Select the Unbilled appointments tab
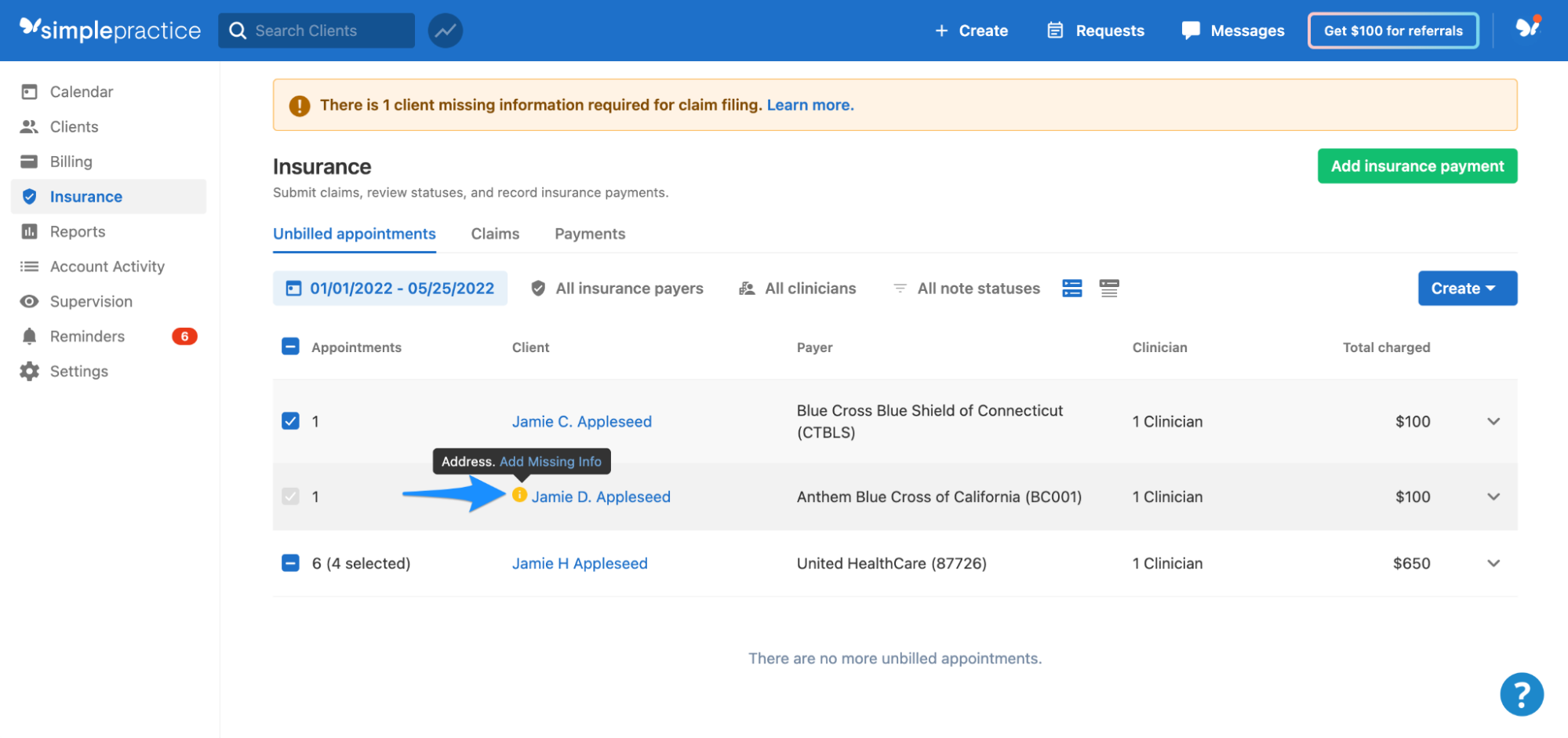This screenshot has height=738, width=1568. (x=354, y=234)
